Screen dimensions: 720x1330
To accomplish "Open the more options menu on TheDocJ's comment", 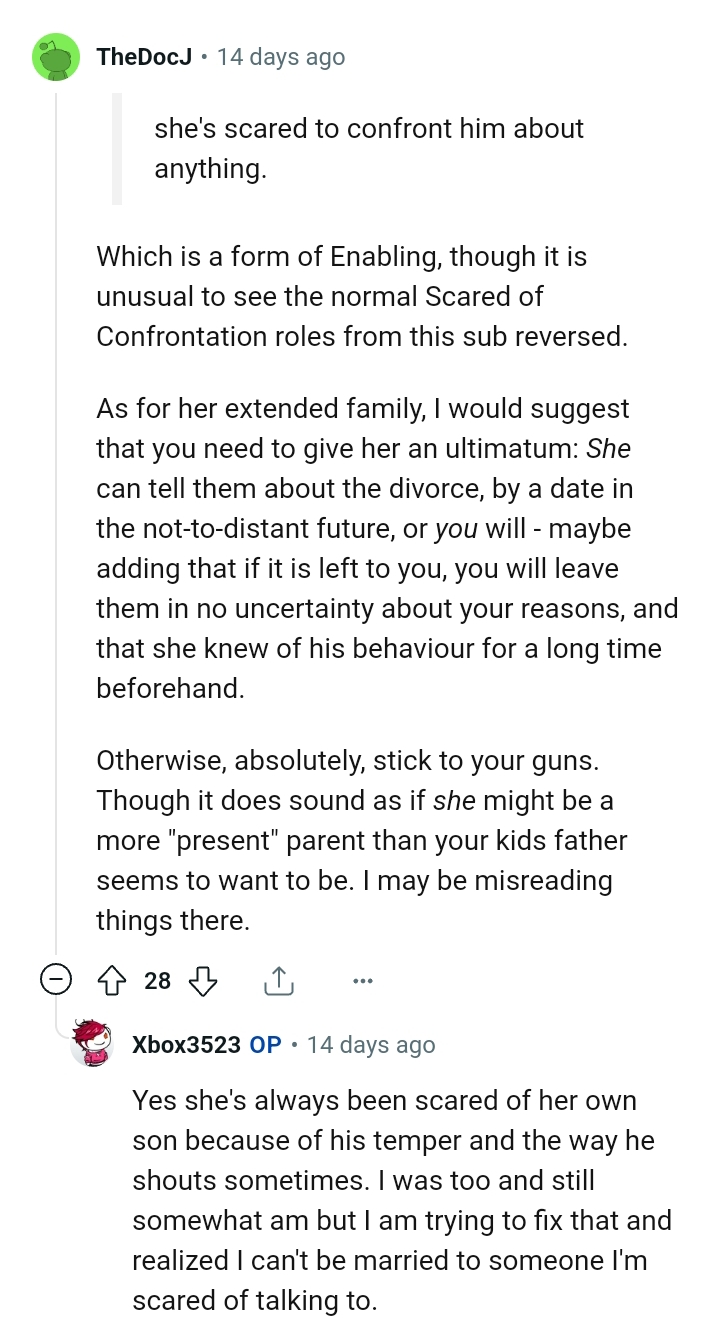I will coord(362,981).
